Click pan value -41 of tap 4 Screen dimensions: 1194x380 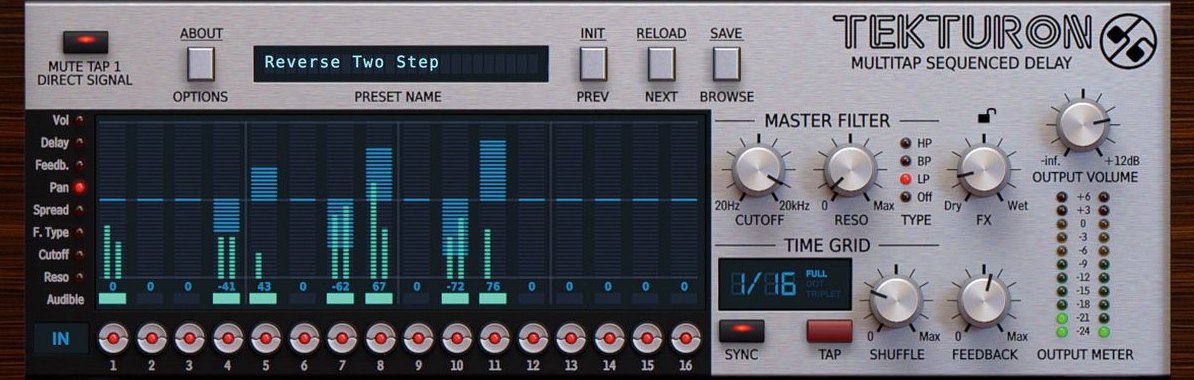tap(226, 286)
